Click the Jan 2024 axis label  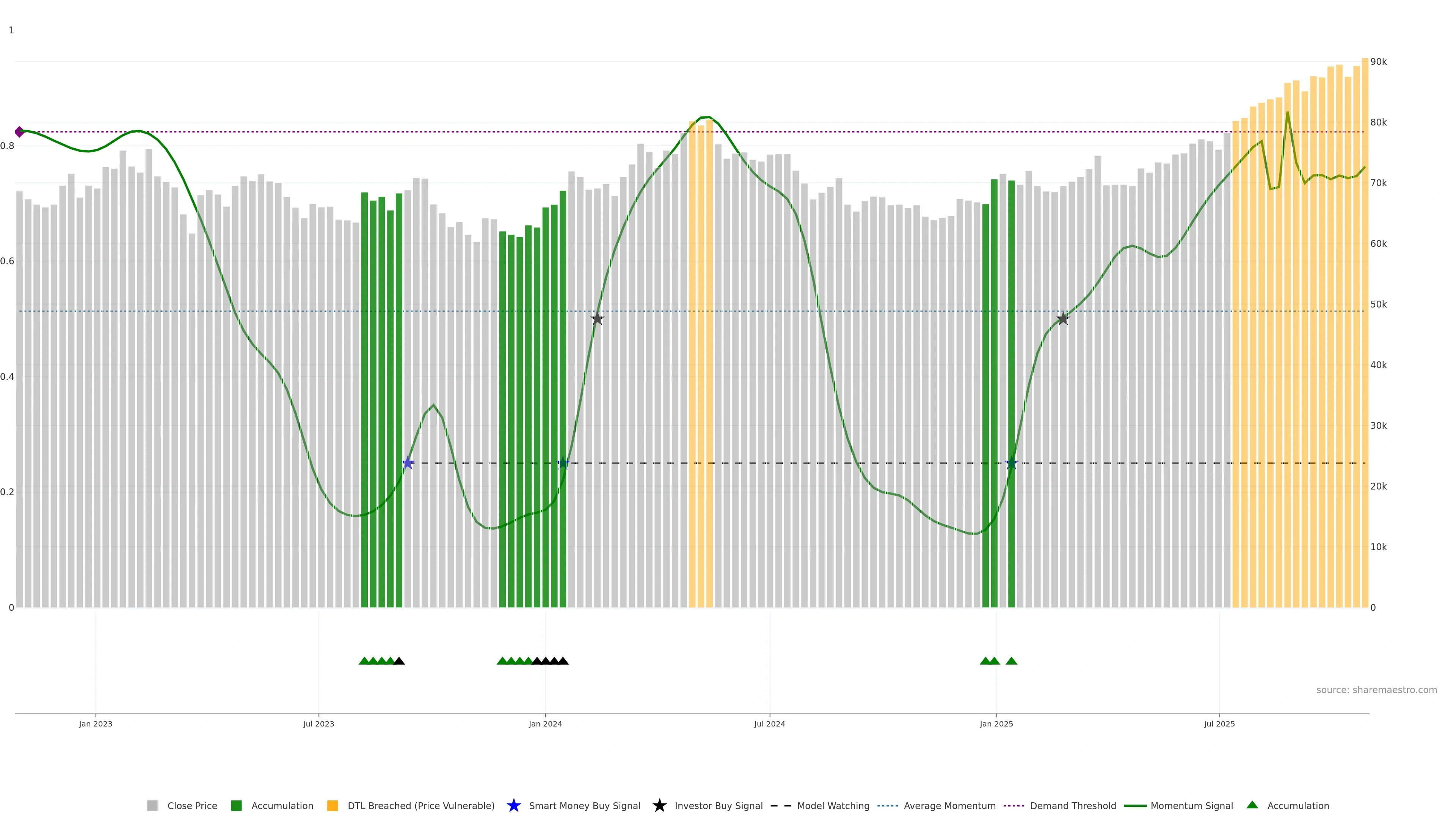click(x=545, y=723)
